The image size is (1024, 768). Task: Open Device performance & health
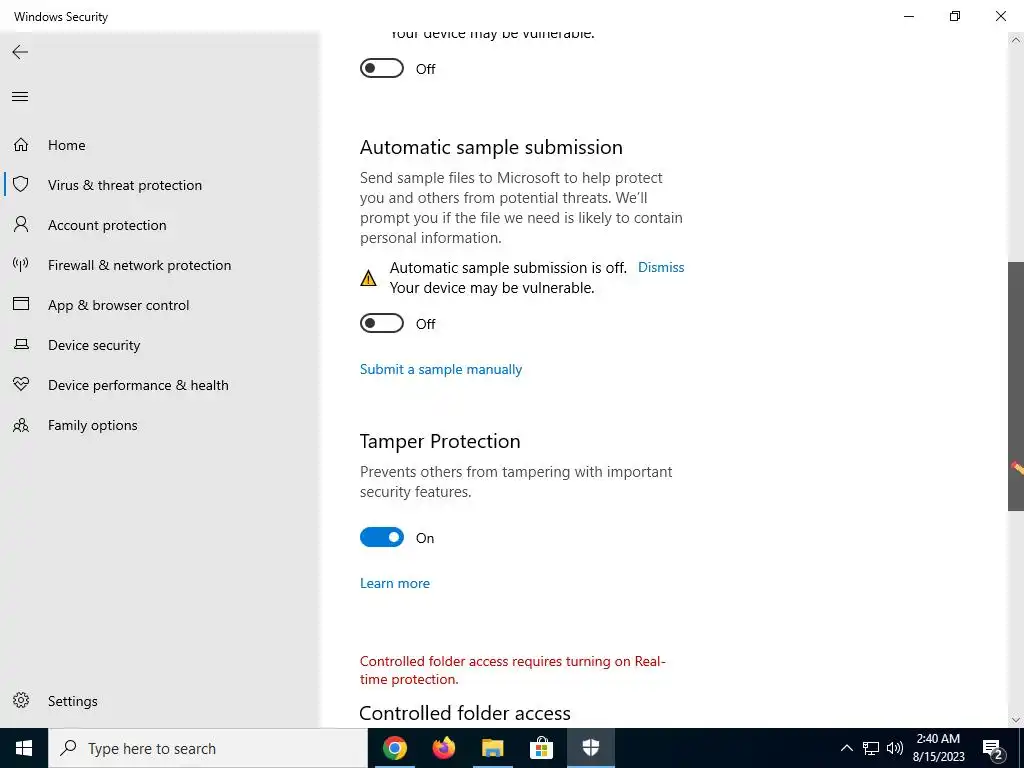tap(138, 385)
